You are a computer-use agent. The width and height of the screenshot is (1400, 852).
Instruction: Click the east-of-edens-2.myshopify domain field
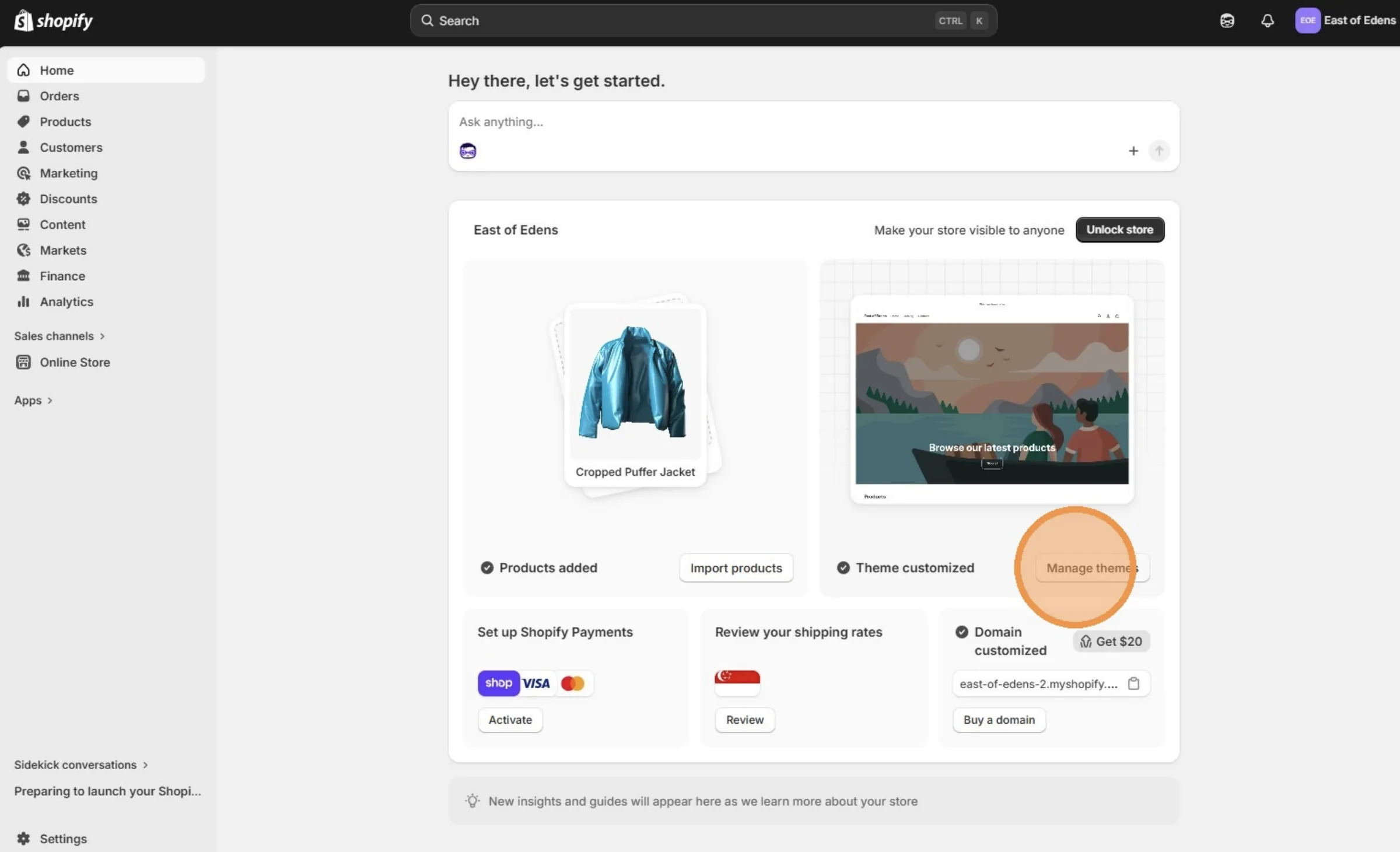coord(1051,683)
